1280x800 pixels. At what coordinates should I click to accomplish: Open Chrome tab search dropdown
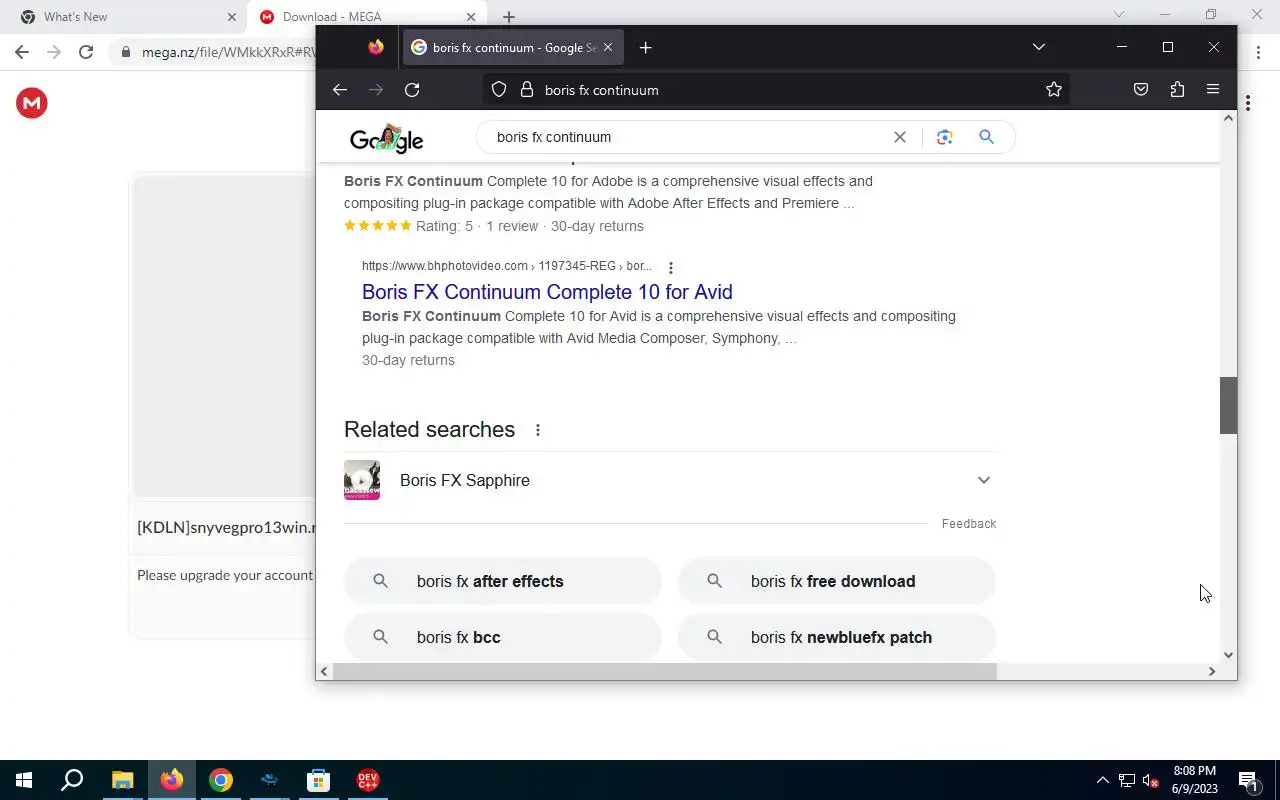[x=1119, y=14]
